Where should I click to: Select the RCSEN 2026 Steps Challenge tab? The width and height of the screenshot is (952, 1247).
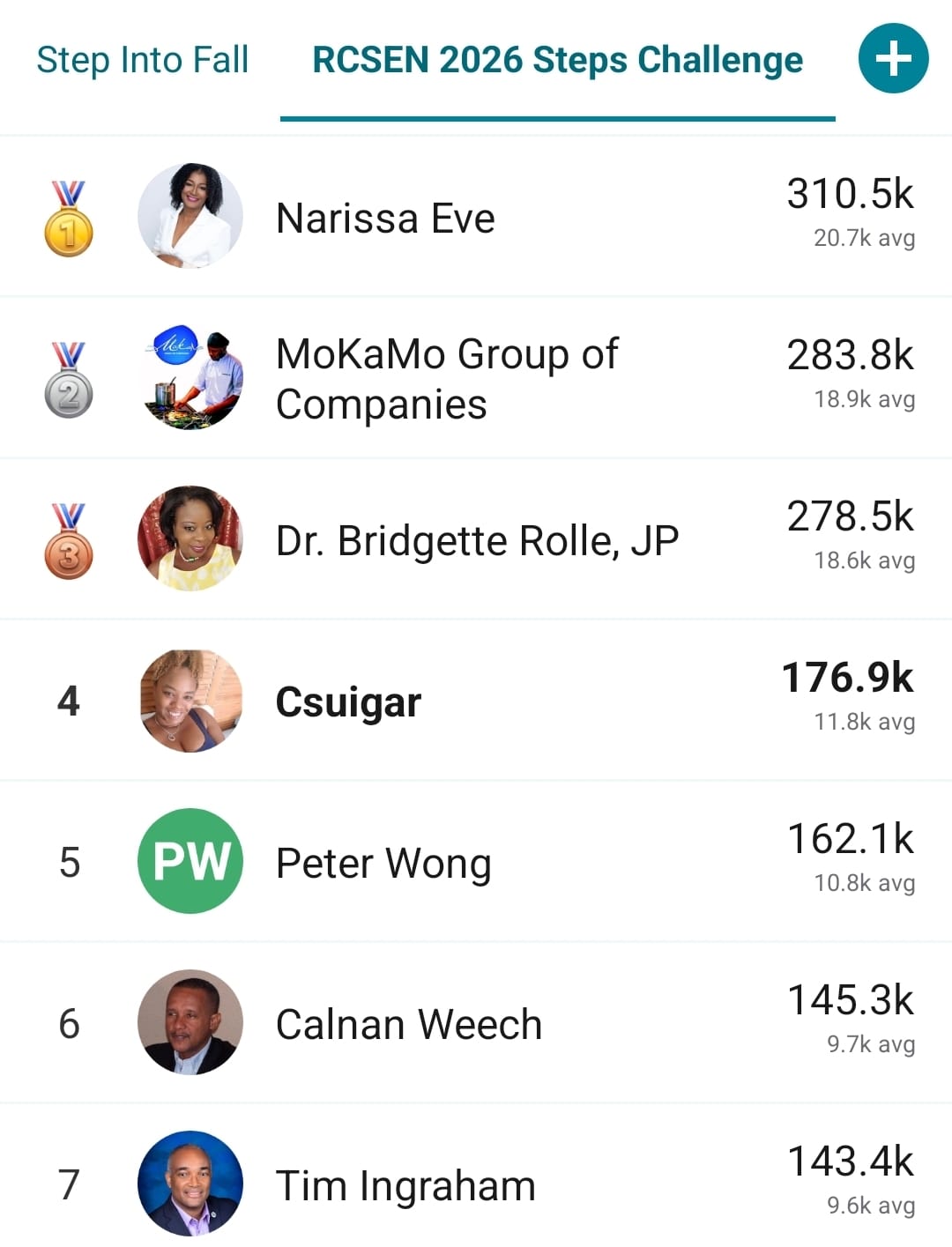[x=557, y=60]
